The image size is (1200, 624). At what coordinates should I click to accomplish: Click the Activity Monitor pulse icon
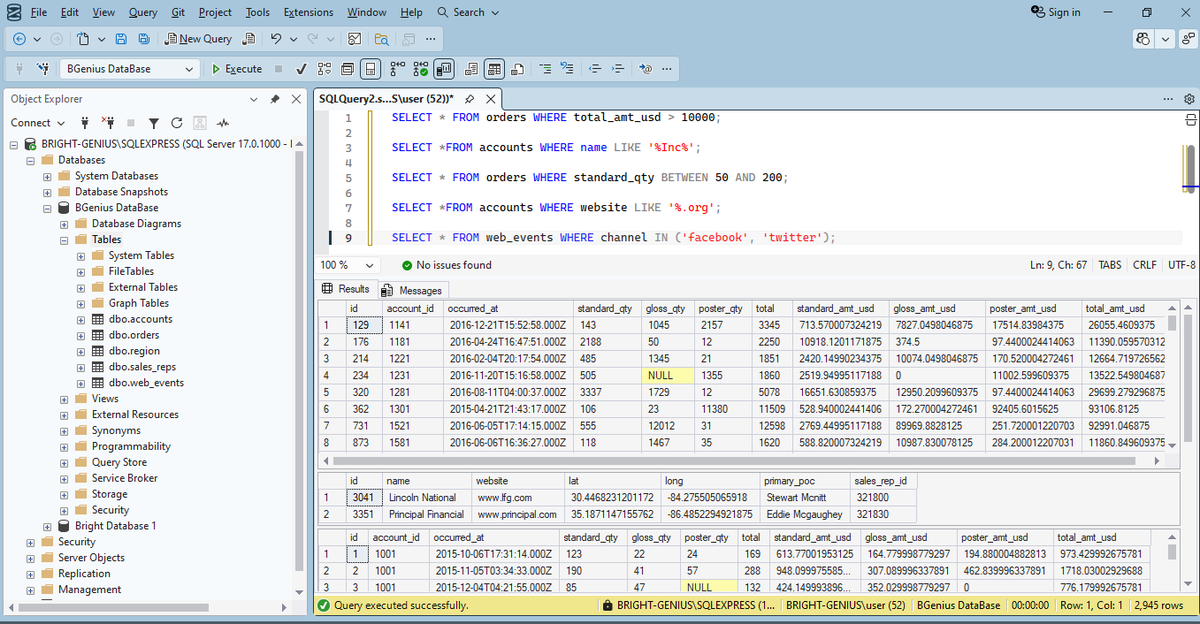point(223,123)
